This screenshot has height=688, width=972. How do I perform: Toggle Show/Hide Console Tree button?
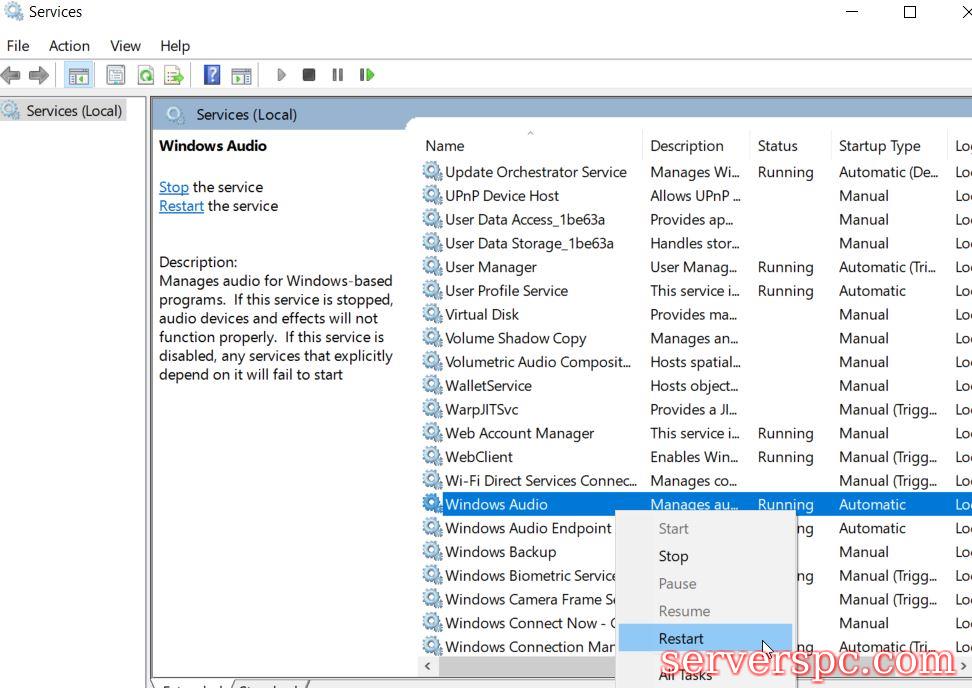pyautogui.click(x=78, y=75)
